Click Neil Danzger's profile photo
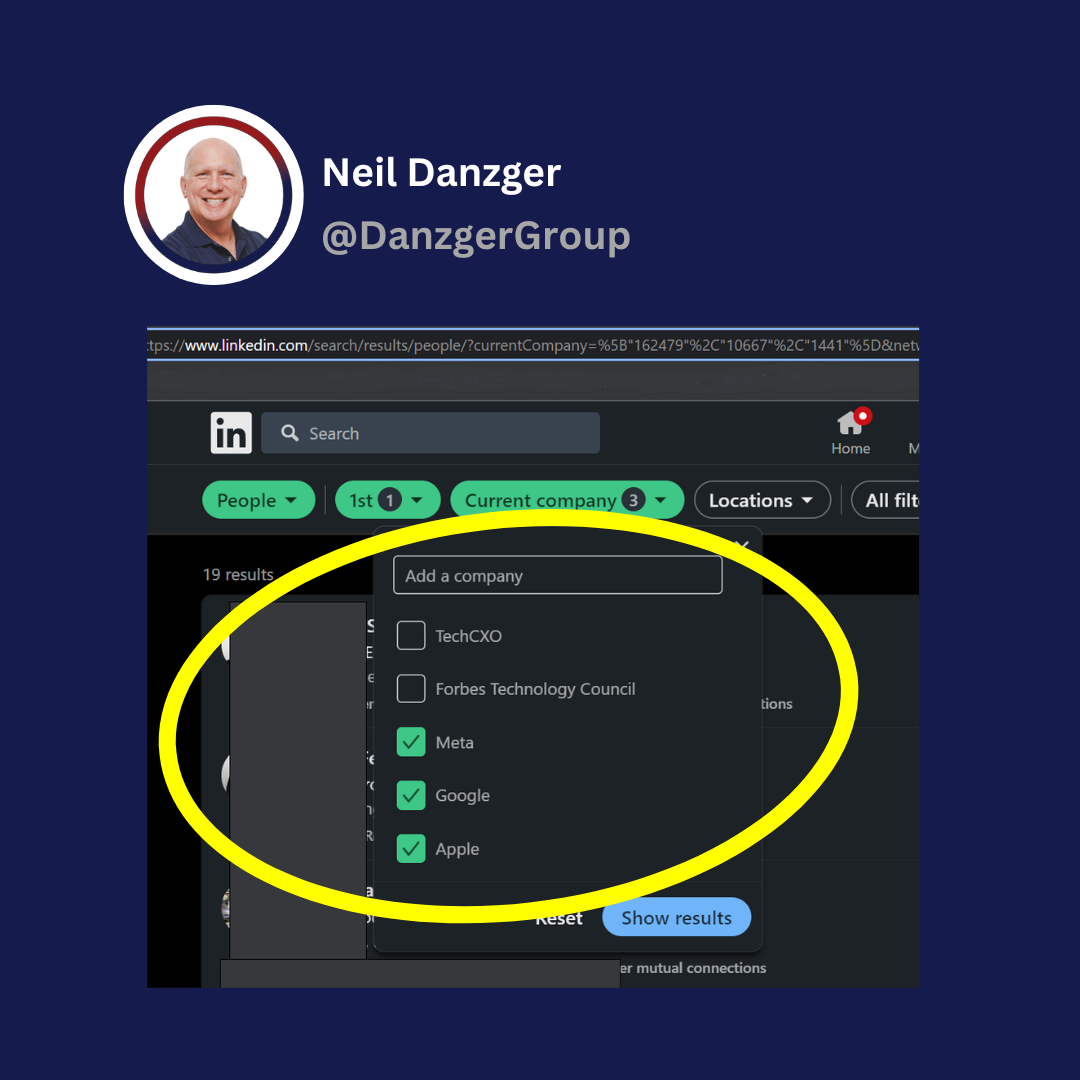1080x1080 pixels. click(213, 195)
